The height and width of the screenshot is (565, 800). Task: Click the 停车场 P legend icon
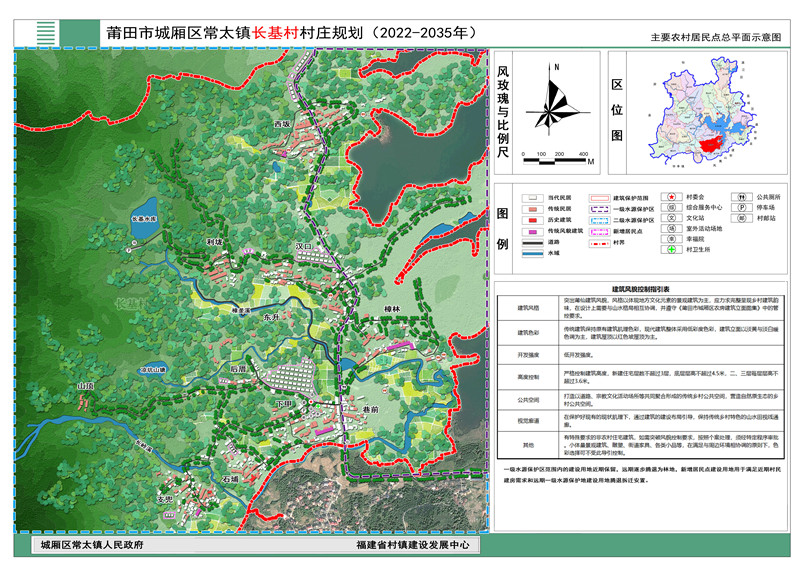click(x=742, y=208)
